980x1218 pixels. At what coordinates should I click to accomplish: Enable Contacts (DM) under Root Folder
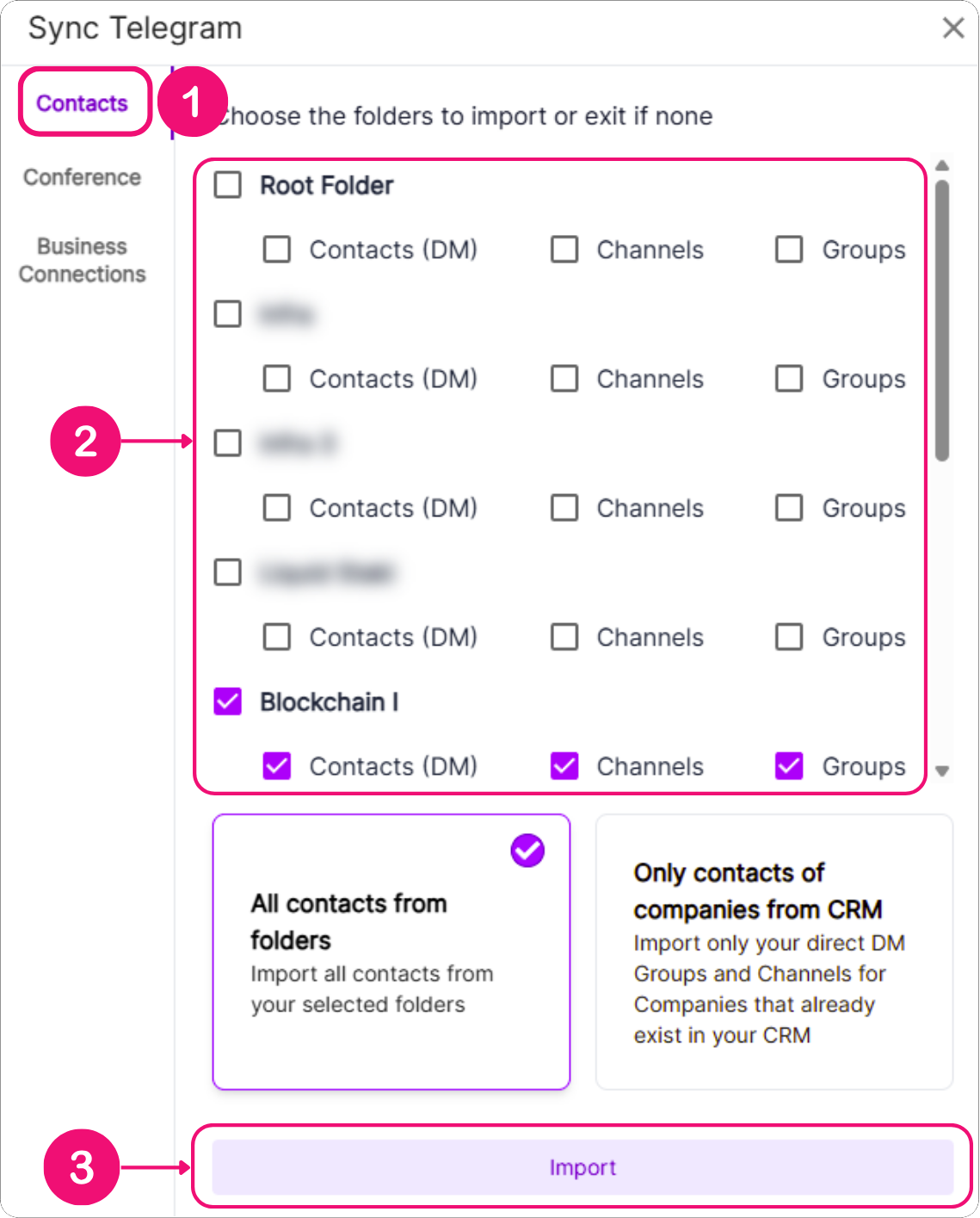(x=277, y=250)
